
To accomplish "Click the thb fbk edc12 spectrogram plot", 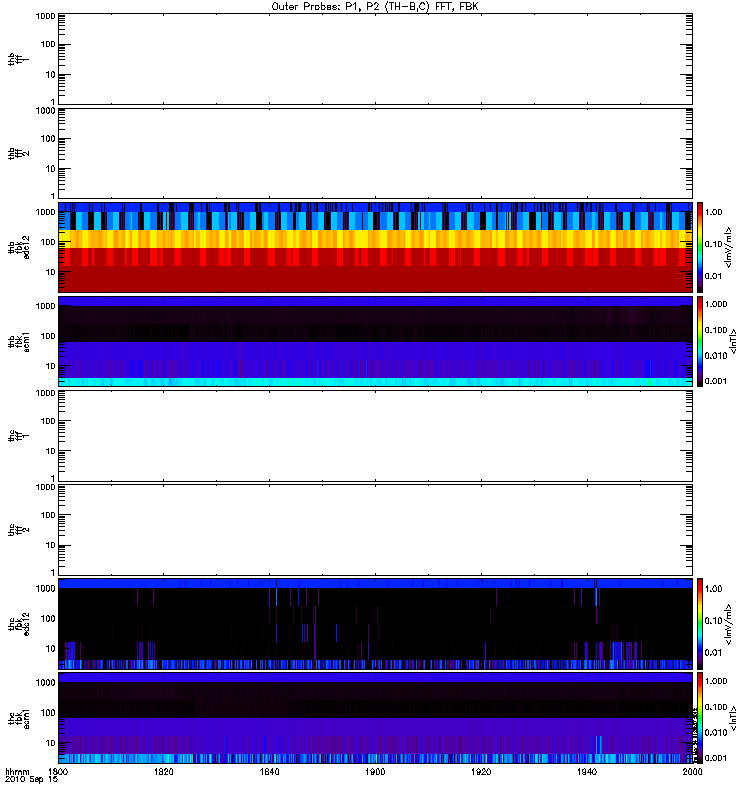I will tap(375, 247).
